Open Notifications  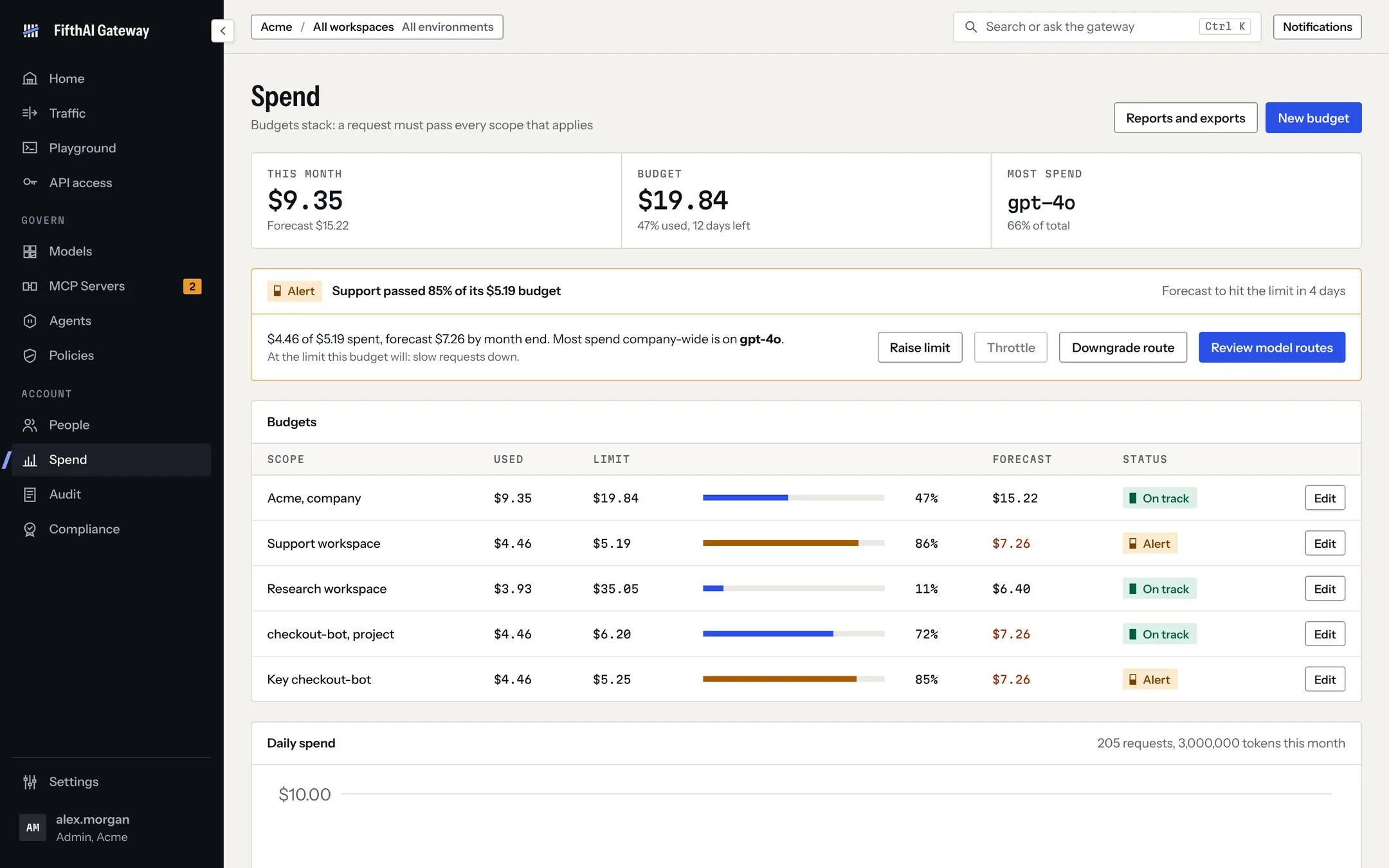point(1317,27)
